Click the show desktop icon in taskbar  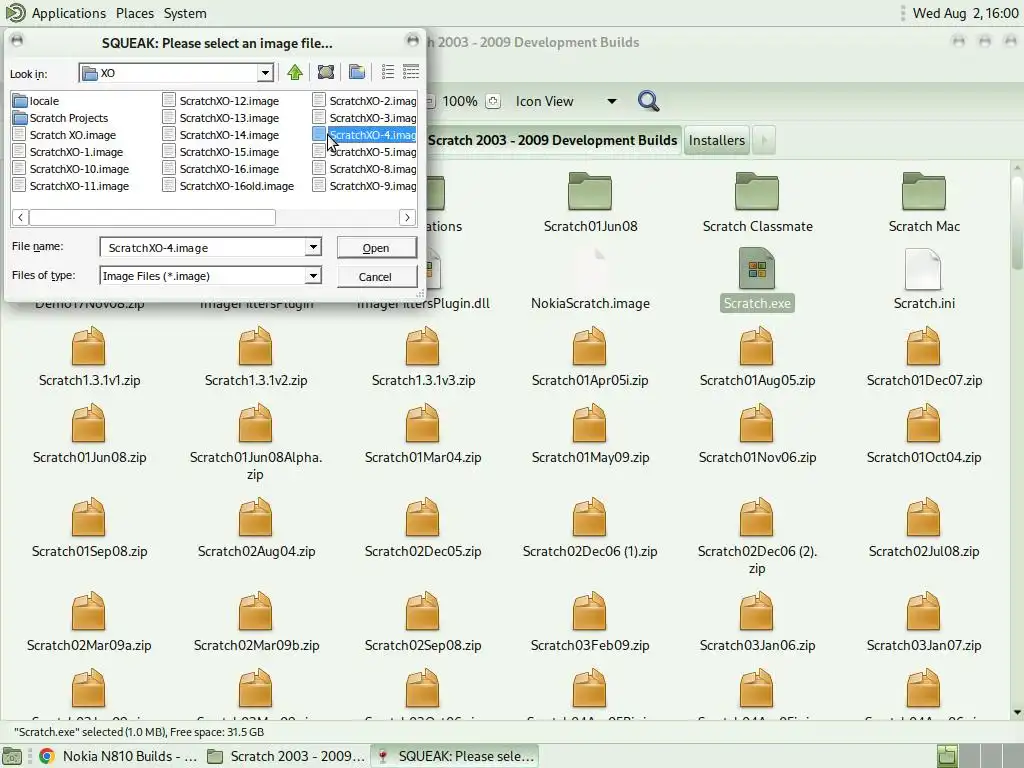[x=12, y=756]
